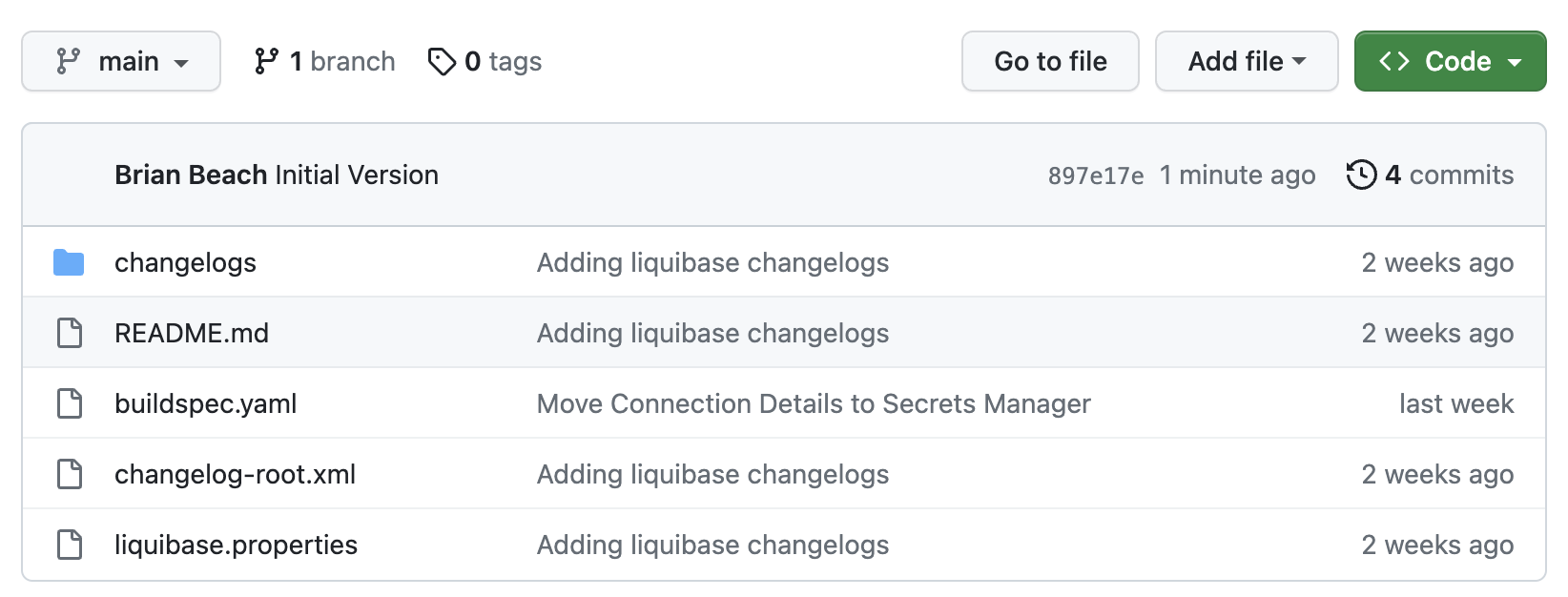The height and width of the screenshot is (597, 1568).
Task: Open the Initial Version commit message
Action: pyautogui.click(x=356, y=175)
